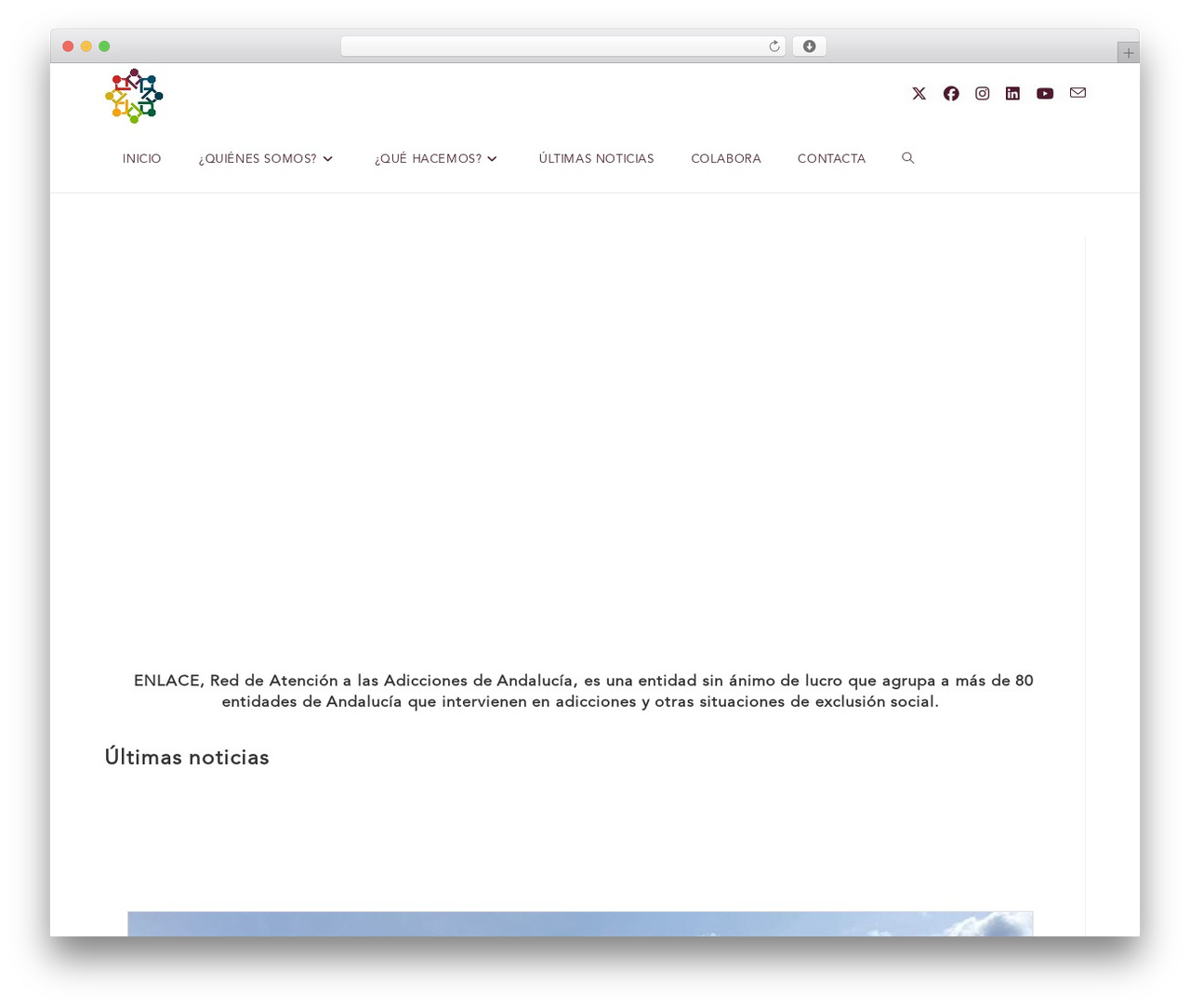The image size is (1190, 1008).
Task: Minimize the browser window
Action: coord(86,46)
